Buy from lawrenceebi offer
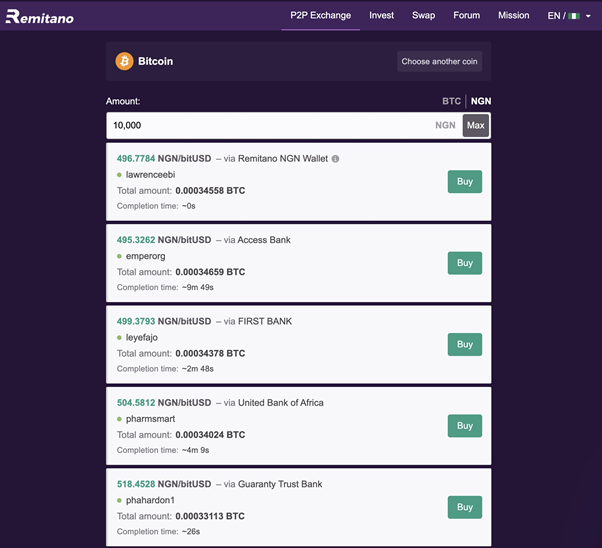The width and height of the screenshot is (602, 548). (465, 182)
